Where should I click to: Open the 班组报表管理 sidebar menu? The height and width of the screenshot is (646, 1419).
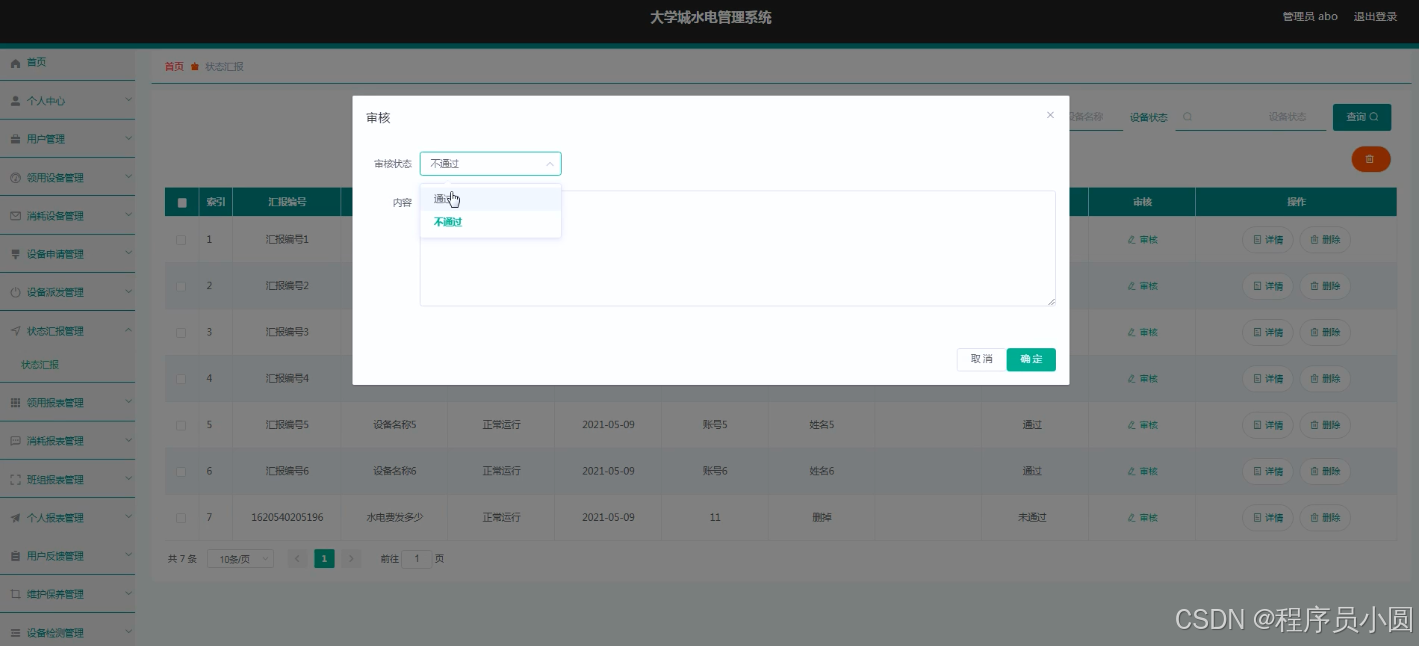(67, 480)
